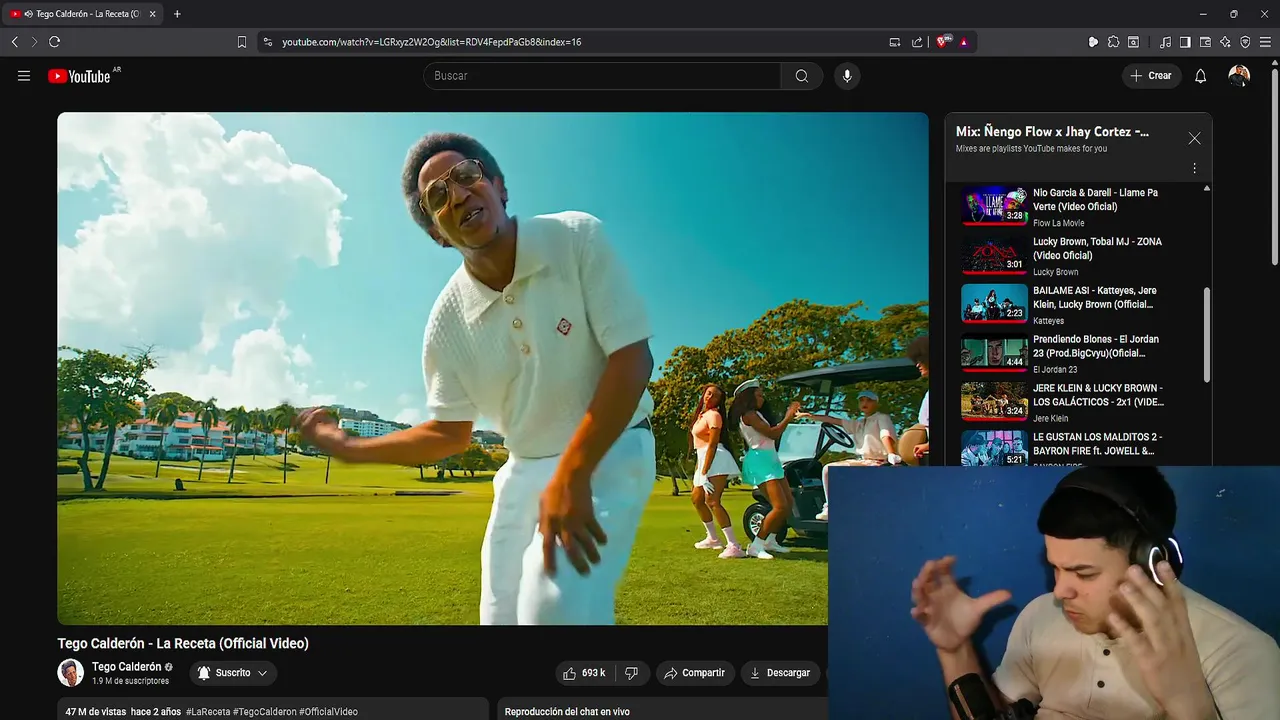Click the Compartir button
This screenshot has width=1280, height=720.
(695, 673)
